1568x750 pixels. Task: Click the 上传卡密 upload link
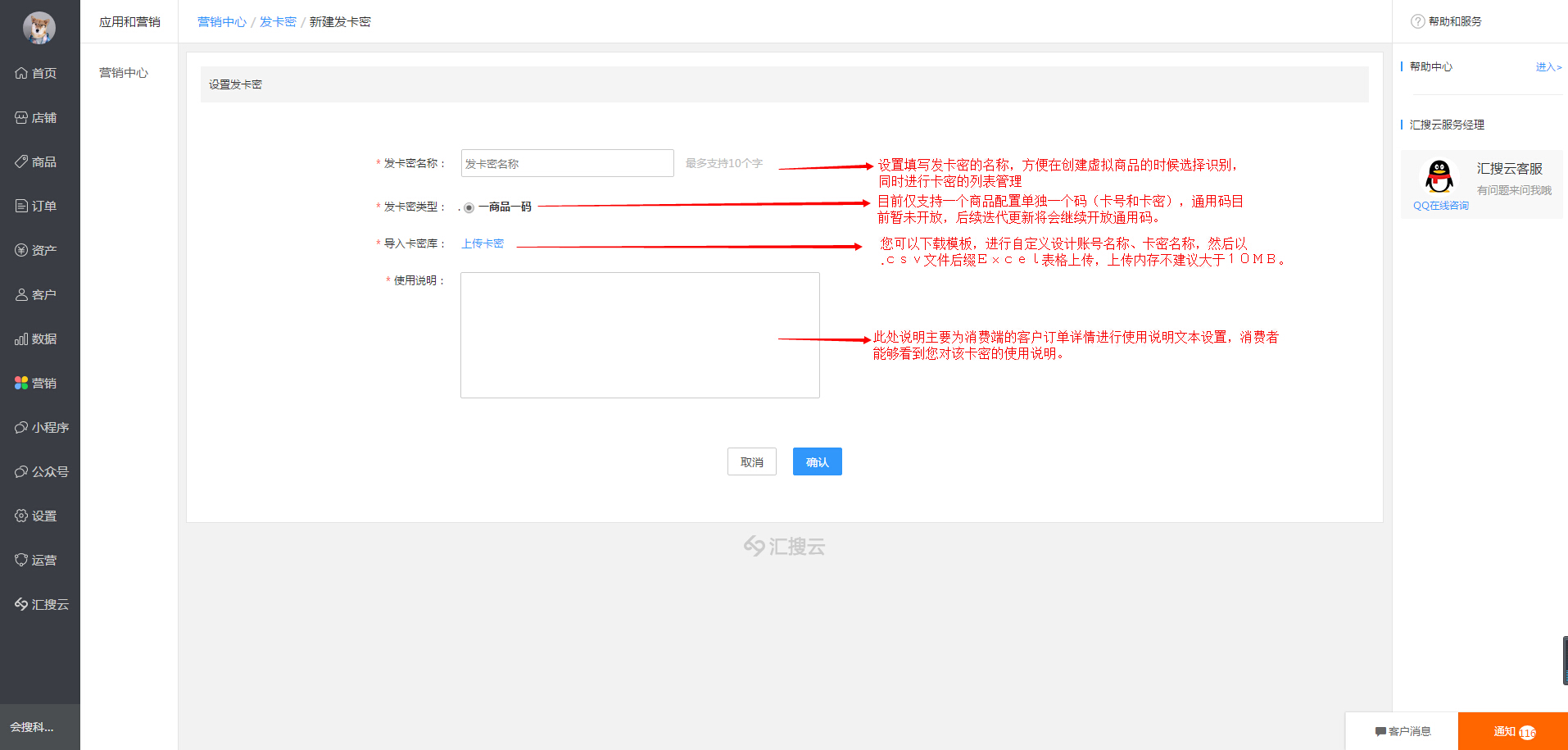pos(483,243)
